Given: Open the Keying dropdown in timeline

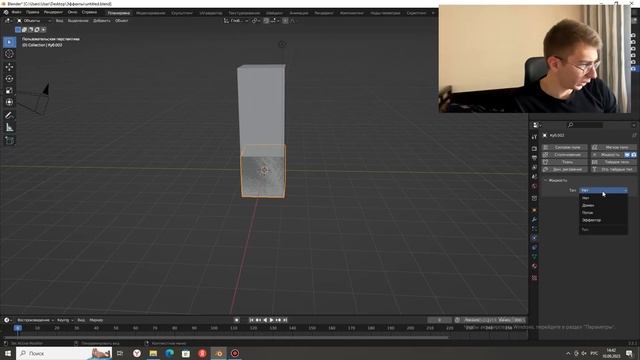Looking at the screenshot, I should 65,320.
